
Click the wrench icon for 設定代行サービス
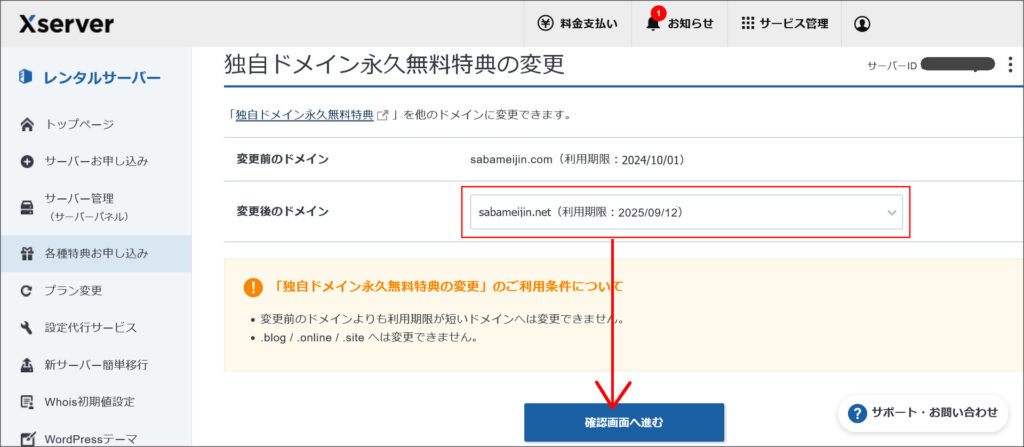pos(27,328)
